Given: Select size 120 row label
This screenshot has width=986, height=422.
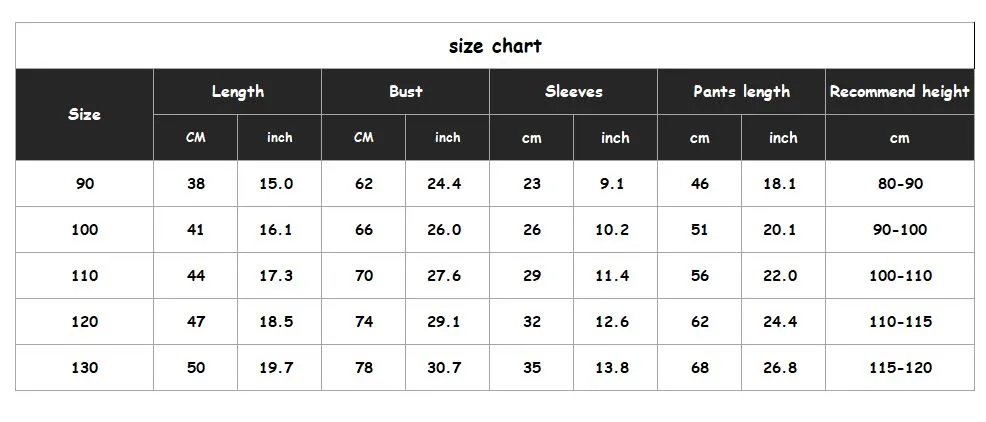Looking at the screenshot, I should tap(85, 322).
